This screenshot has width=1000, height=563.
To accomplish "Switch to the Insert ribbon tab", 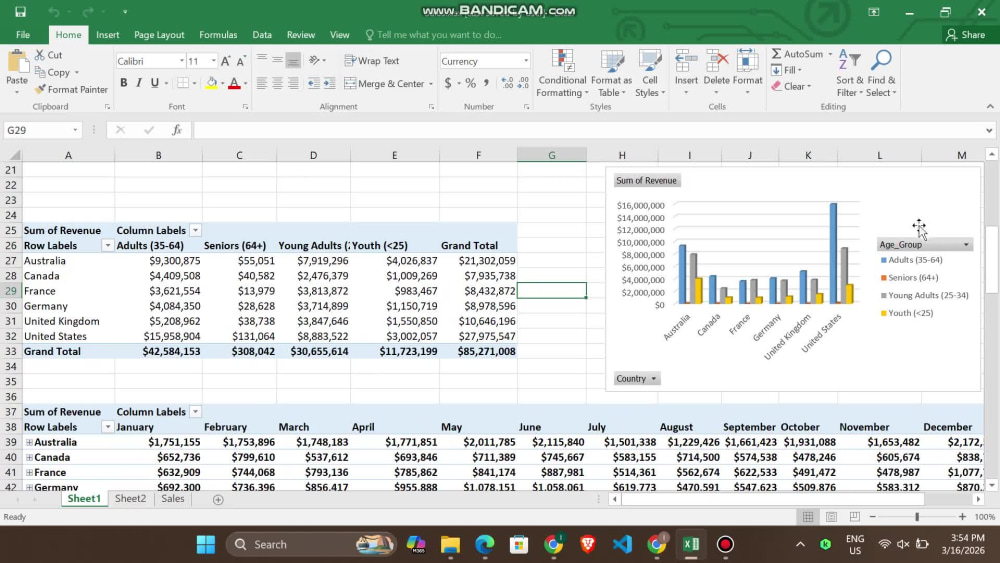I will pos(108,34).
